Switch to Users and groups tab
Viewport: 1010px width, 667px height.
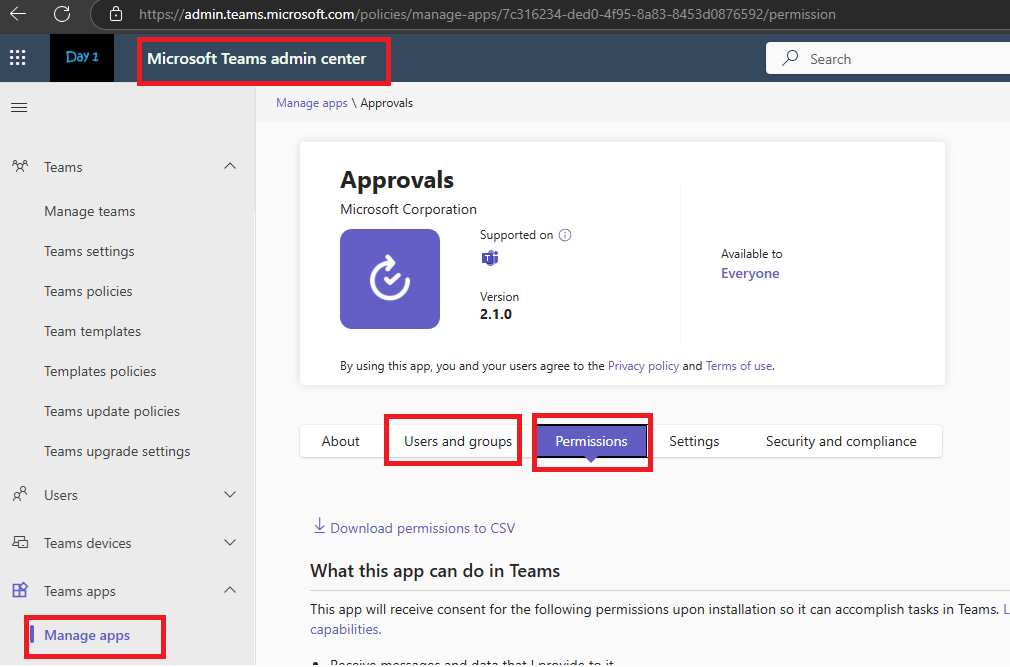coord(457,441)
